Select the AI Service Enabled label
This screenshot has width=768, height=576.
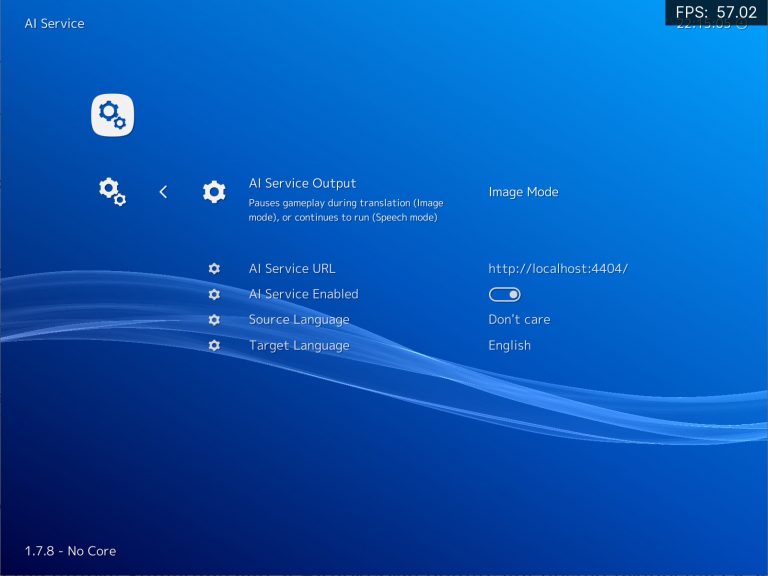click(303, 294)
